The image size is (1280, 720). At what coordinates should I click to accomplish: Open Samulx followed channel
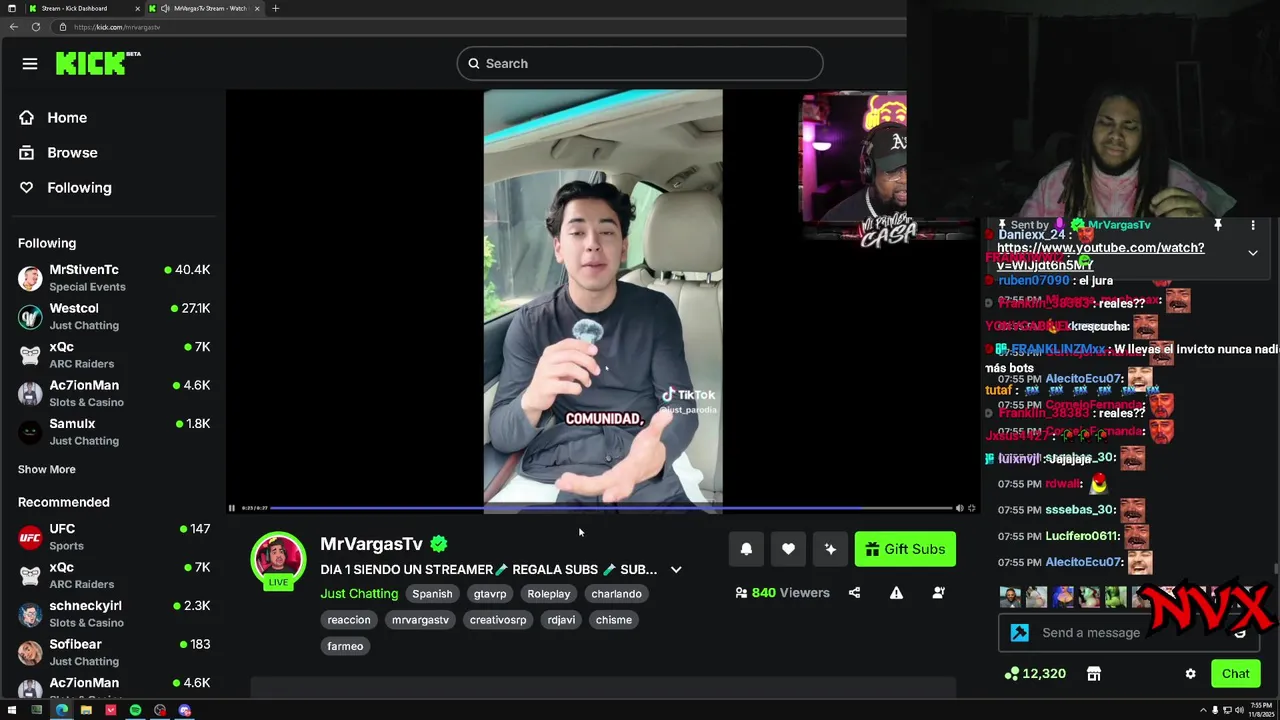(113, 432)
